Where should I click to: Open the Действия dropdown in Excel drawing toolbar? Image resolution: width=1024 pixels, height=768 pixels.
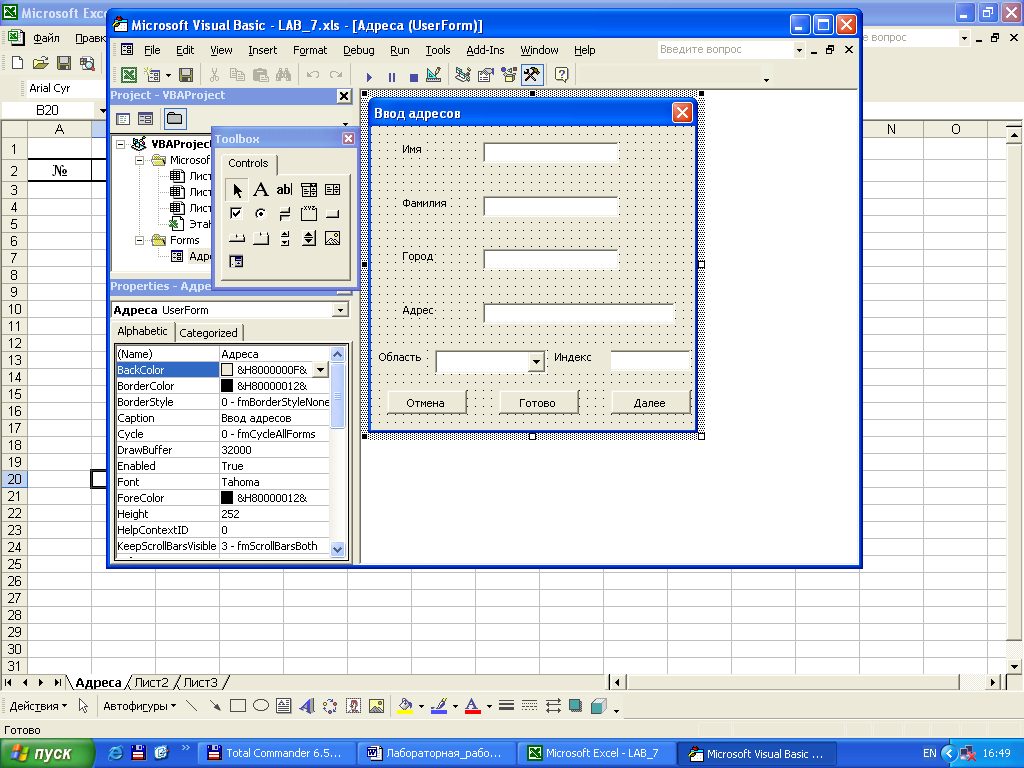(x=38, y=706)
